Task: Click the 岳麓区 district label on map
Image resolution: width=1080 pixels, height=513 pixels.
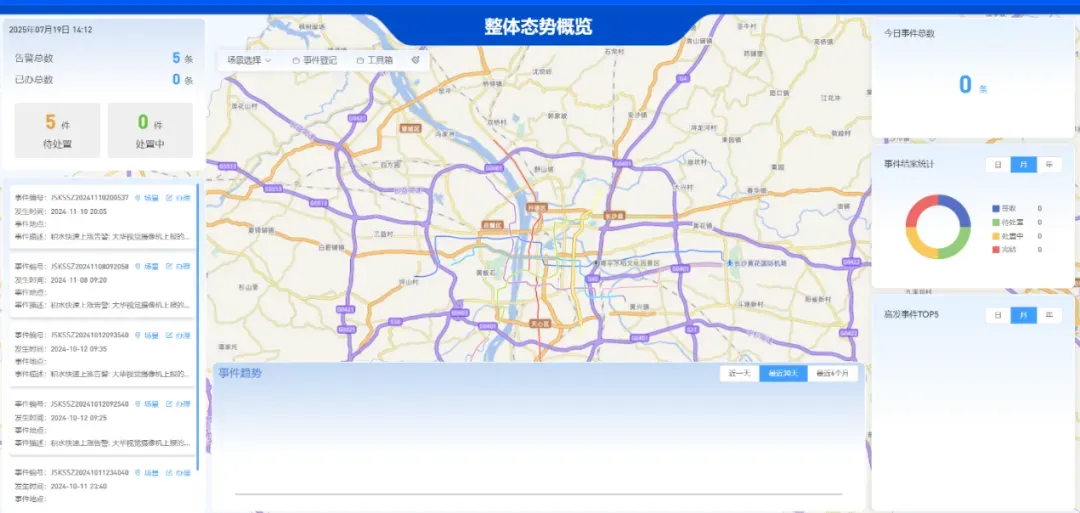Action: 492,224
